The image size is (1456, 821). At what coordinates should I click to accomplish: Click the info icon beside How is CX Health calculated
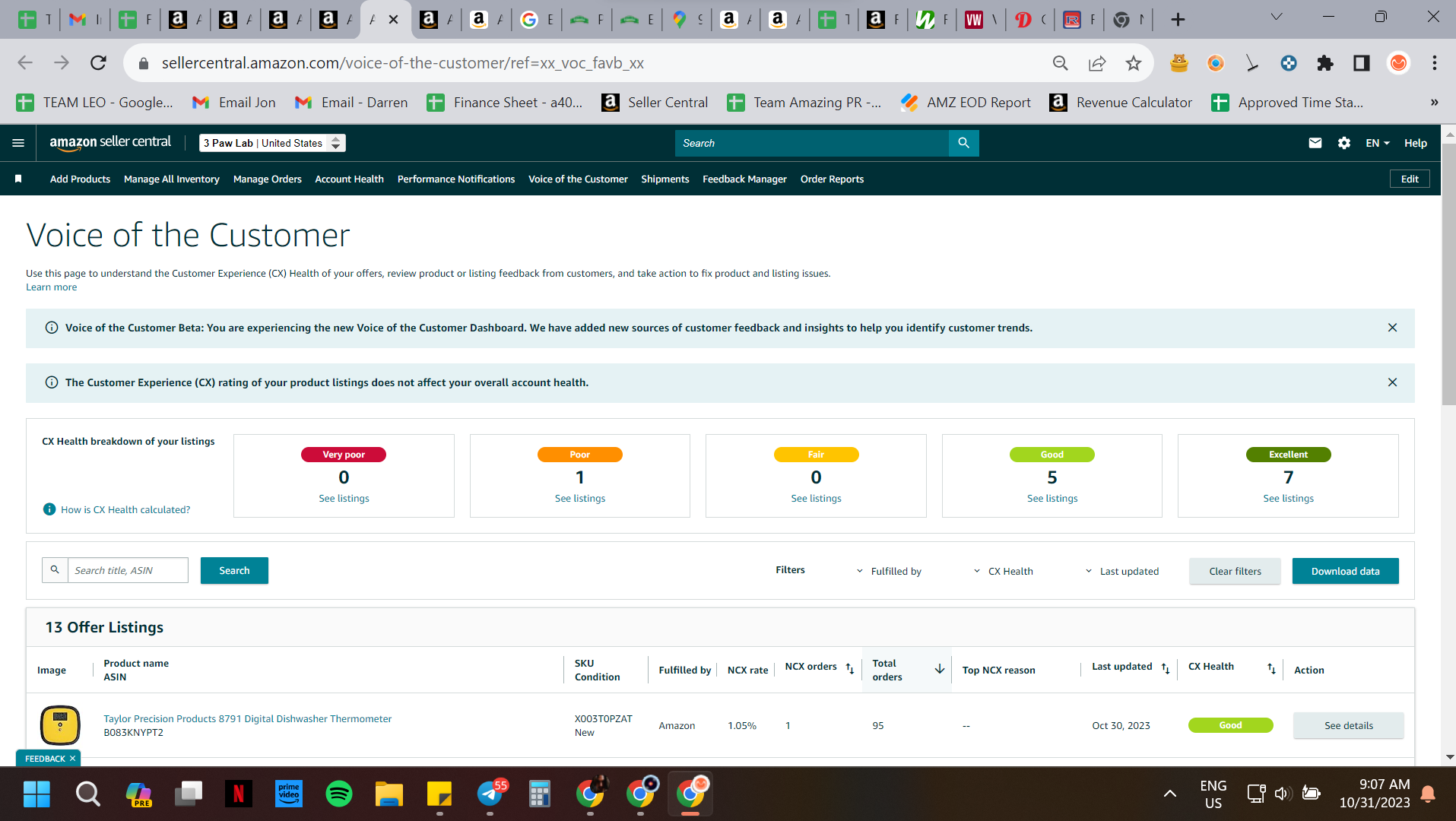click(x=49, y=509)
